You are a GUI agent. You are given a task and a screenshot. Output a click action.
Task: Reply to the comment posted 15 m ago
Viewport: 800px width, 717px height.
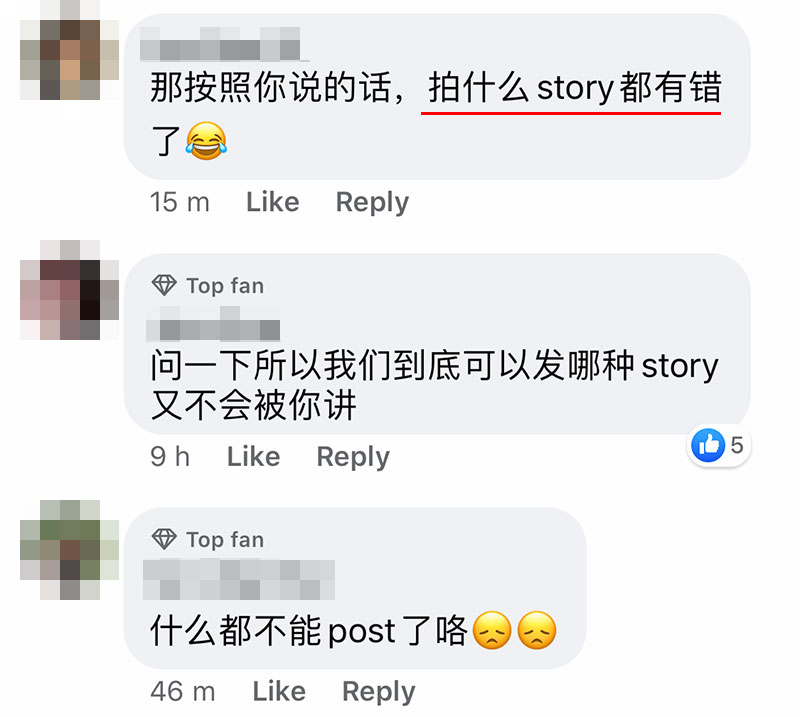[x=372, y=203]
